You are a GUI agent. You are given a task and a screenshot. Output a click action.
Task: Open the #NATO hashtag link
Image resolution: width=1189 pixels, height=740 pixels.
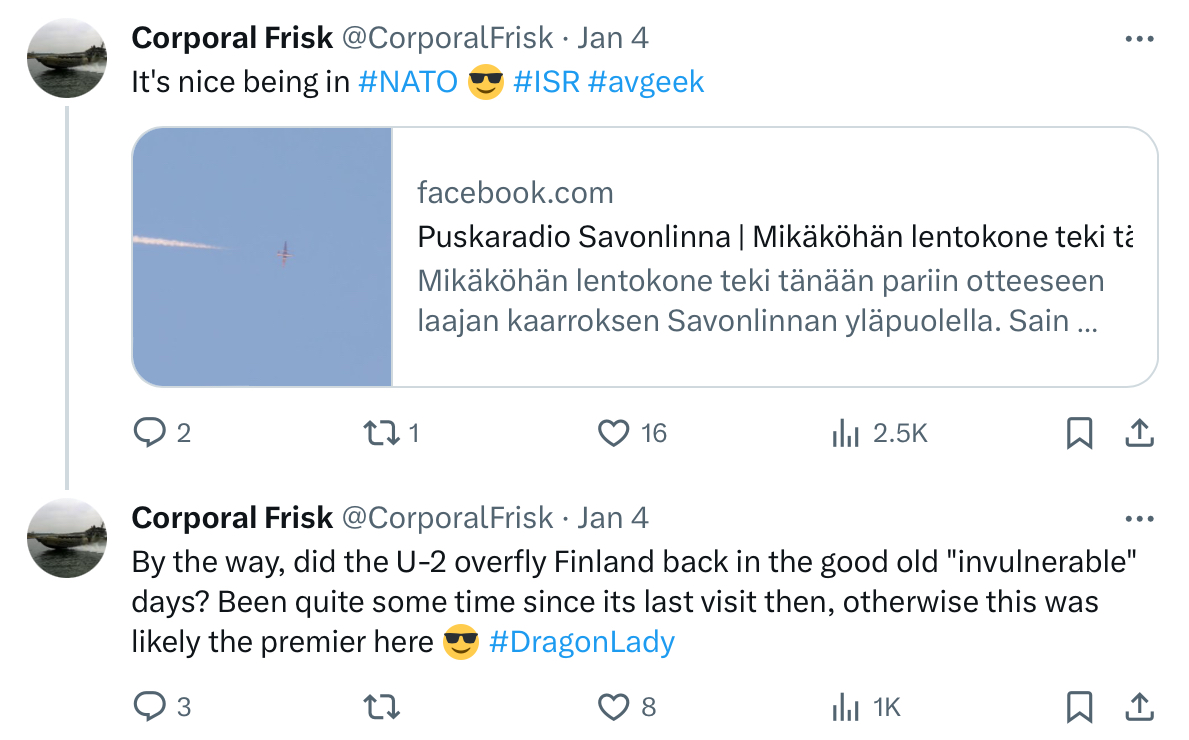point(408,81)
